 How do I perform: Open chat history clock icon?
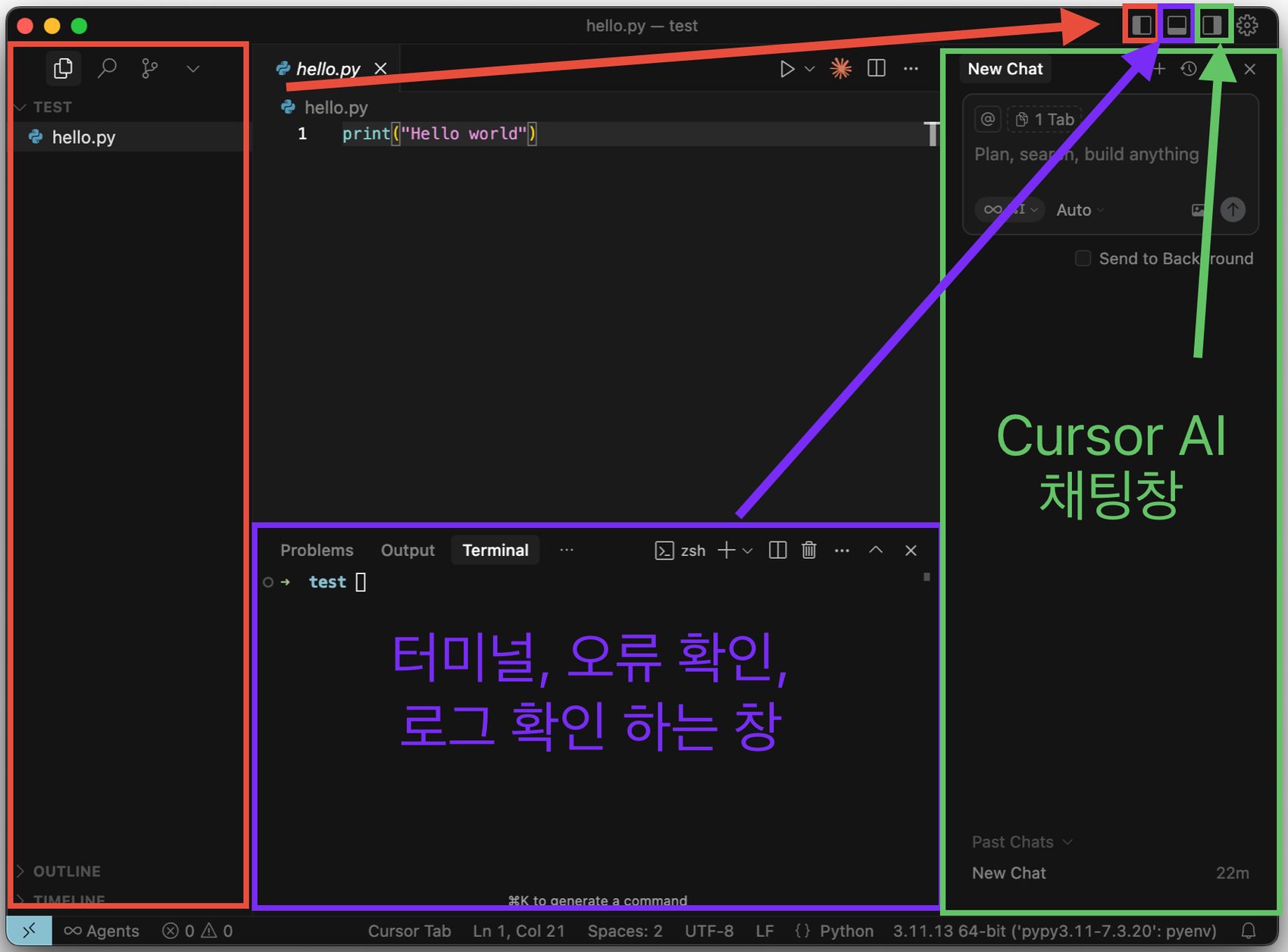coord(1189,69)
